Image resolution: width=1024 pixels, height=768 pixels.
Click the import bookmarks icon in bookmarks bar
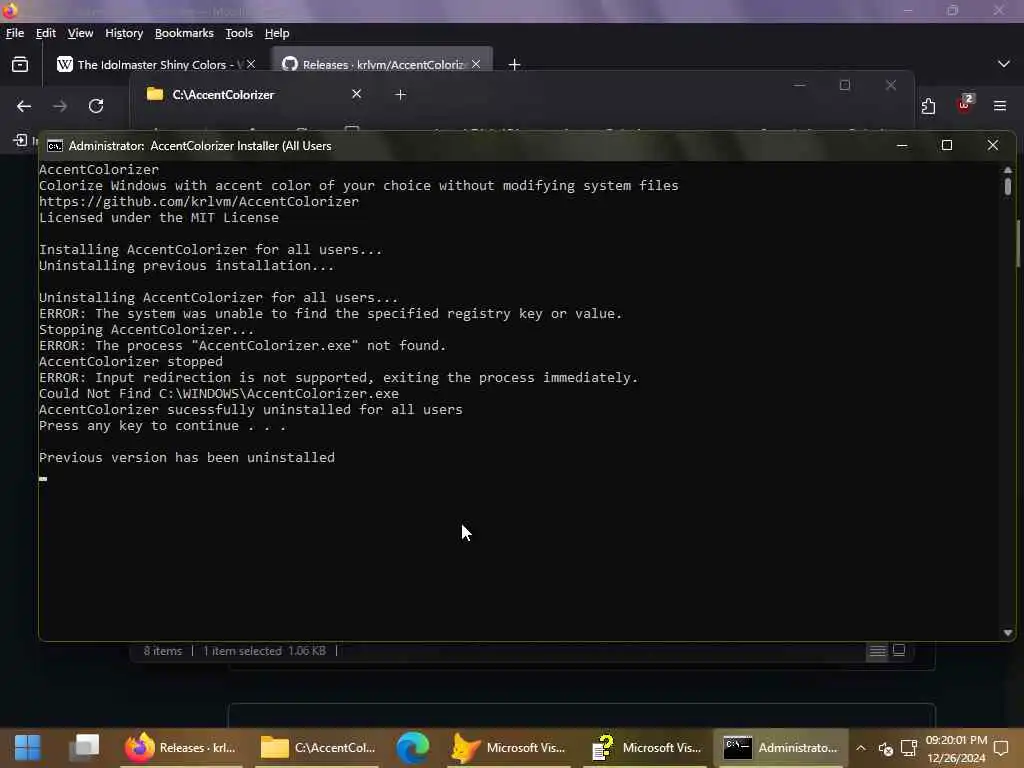[x=20, y=140]
